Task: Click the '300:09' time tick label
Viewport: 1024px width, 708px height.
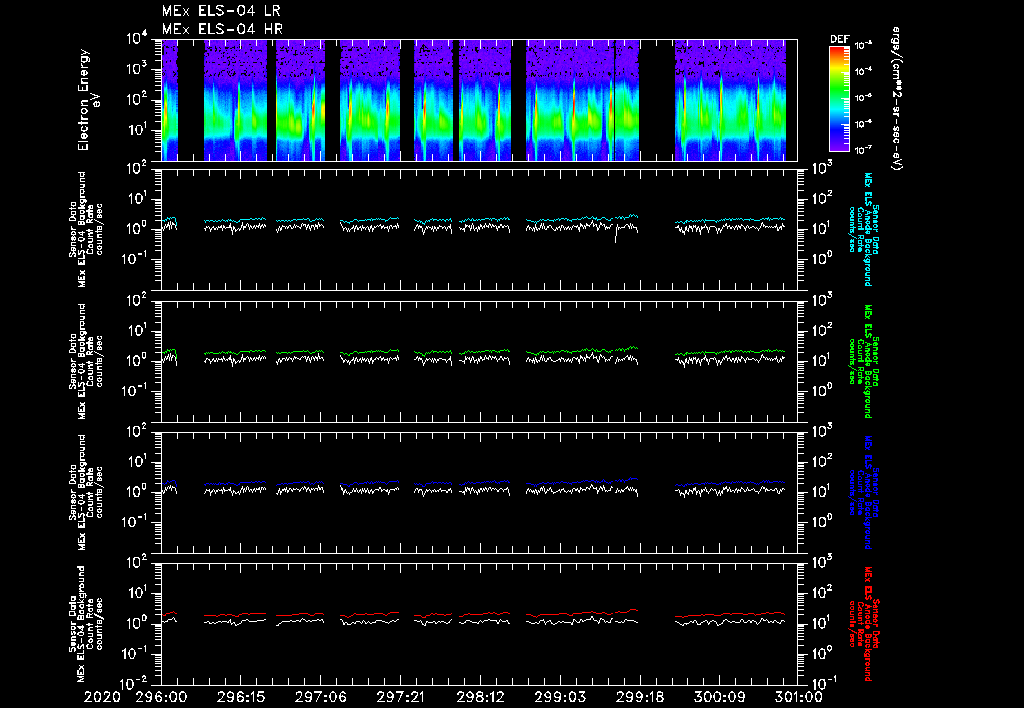Action: (719, 697)
